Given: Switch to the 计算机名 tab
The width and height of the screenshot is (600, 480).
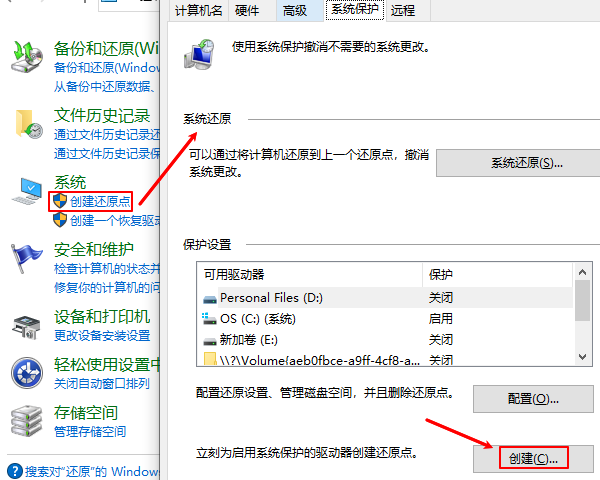Looking at the screenshot, I should pyautogui.click(x=200, y=11).
